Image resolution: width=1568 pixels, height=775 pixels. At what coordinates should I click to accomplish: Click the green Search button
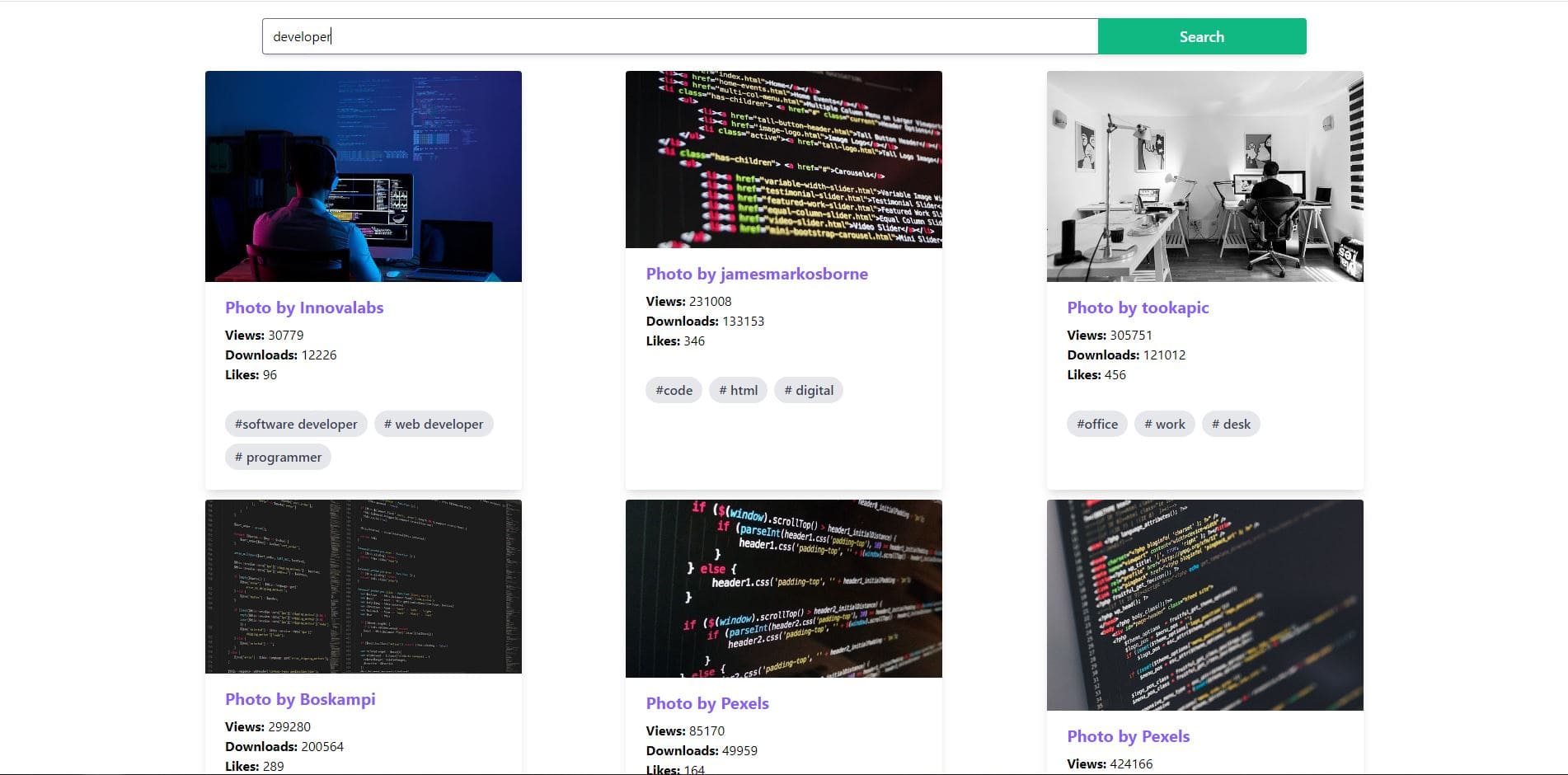click(x=1201, y=36)
